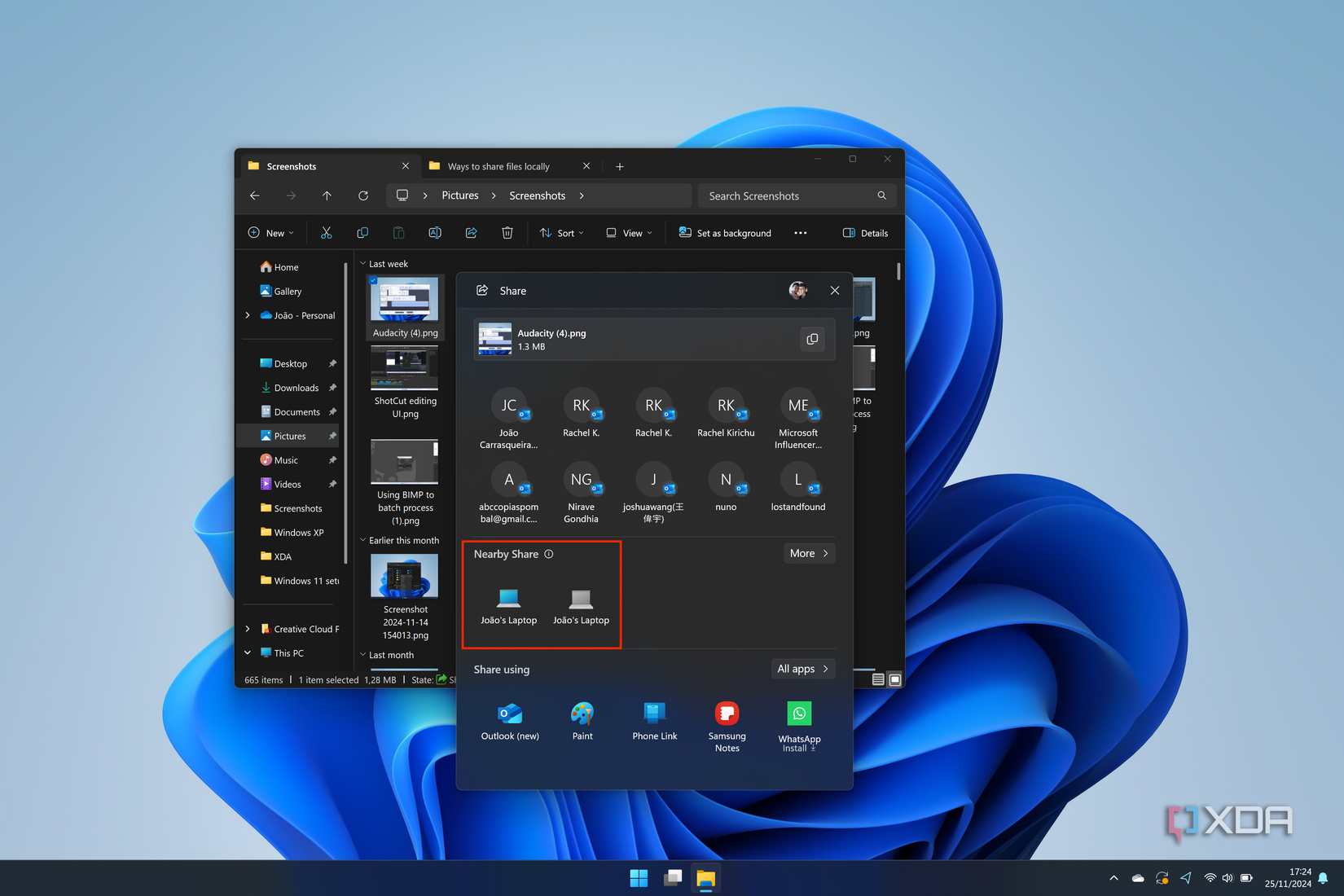The width and height of the screenshot is (1344, 896).
Task: Expand This PC in the sidebar
Action: click(248, 652)
